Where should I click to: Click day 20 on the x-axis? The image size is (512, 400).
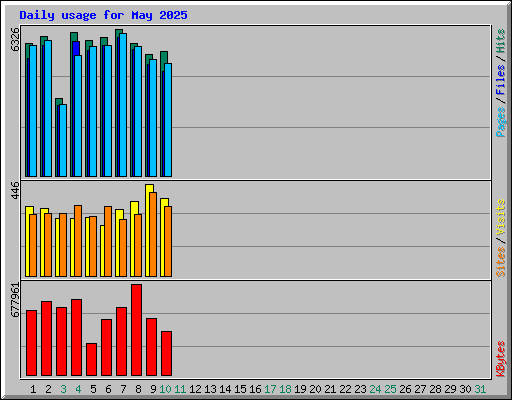tap(315, 389)
